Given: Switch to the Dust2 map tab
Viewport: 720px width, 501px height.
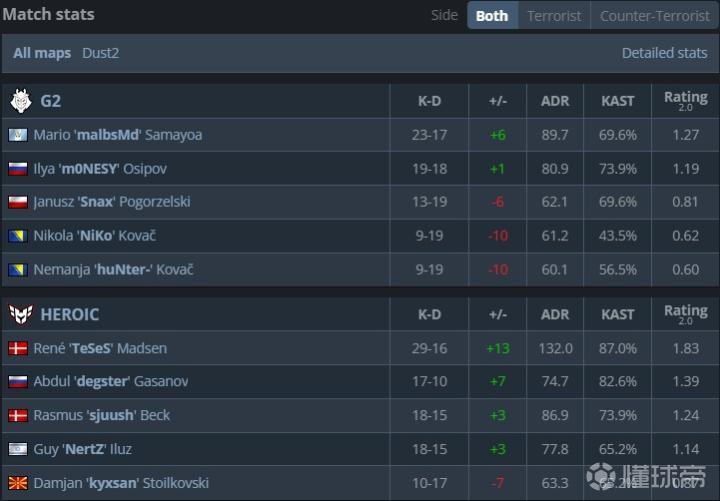Looking at the screenshot, I should tap(100, 53).
